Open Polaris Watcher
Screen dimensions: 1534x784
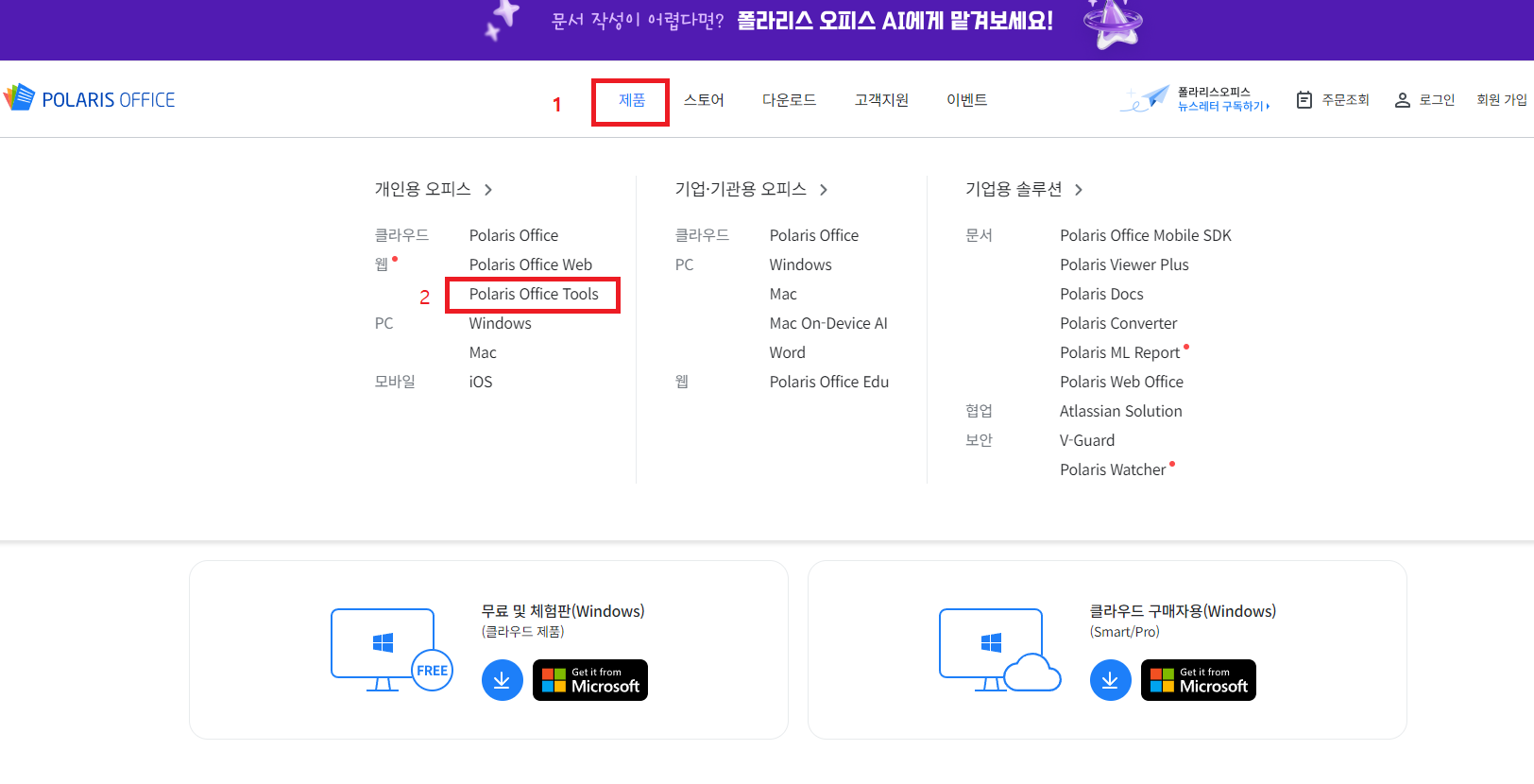pyautogui.click(x=1113, y=469)
